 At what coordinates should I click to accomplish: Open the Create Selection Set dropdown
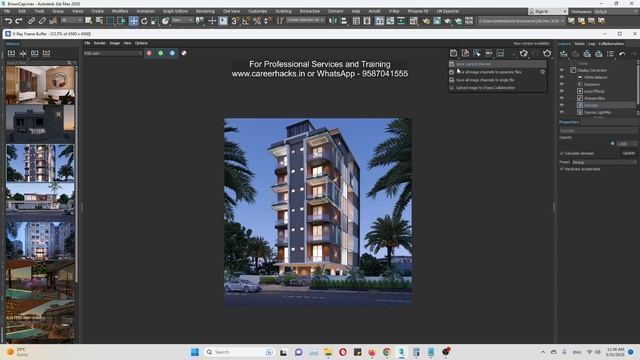(305, 20)
